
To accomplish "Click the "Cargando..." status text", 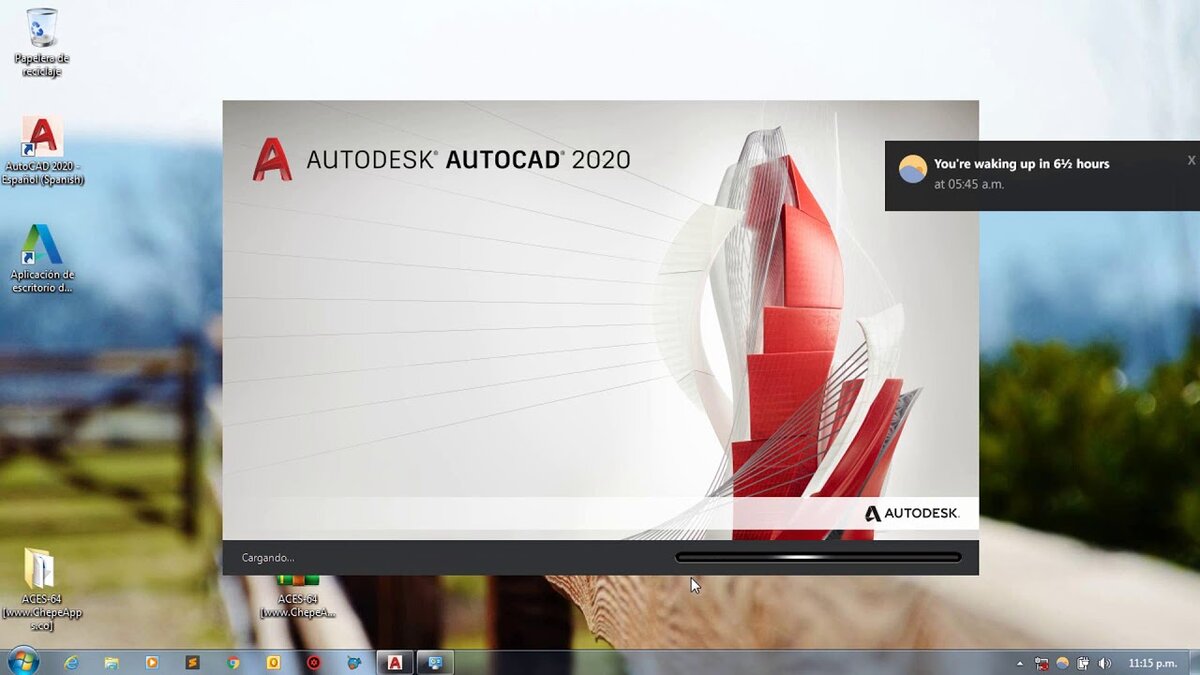I will pos(268,558).
